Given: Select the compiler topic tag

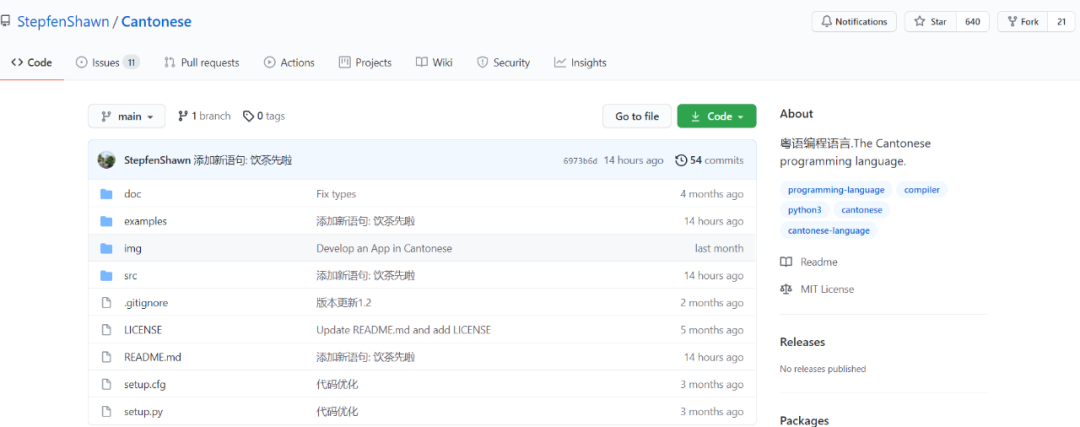Looking at the screenshot, I should (922, 190).
